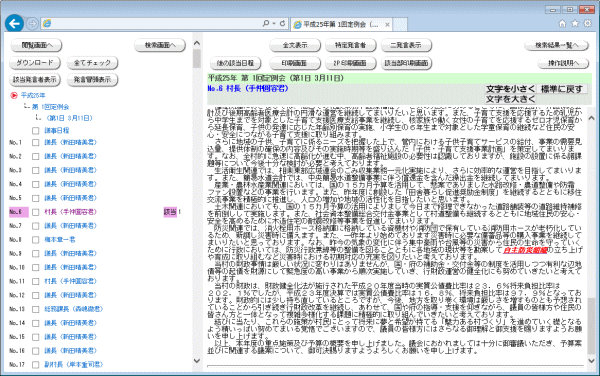The height and width of the screenshot is (376, 600).
Task: Click the highlighted 自主防災組織 search hit
Action: [525, 250]
